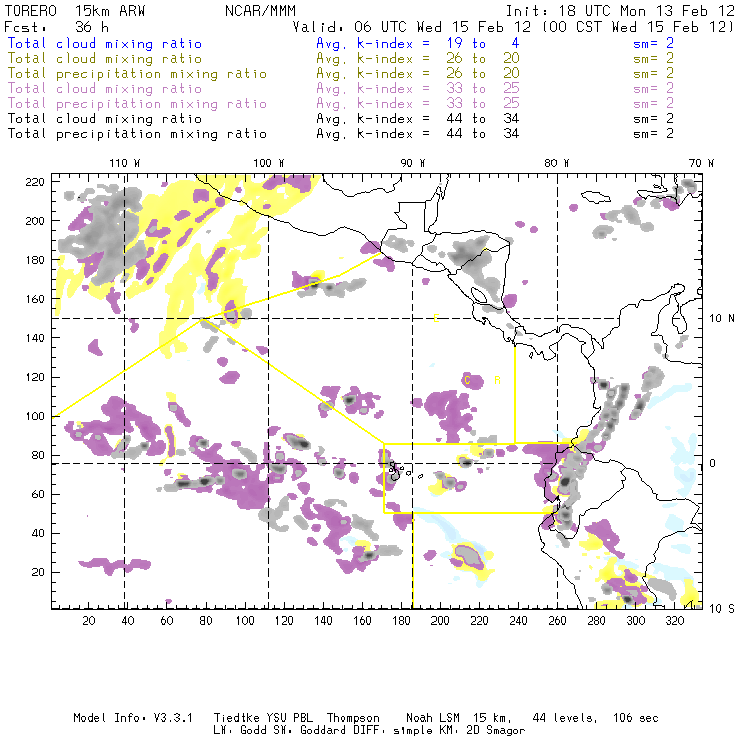Click the x-axis '320' tick label

coord(674,621)
